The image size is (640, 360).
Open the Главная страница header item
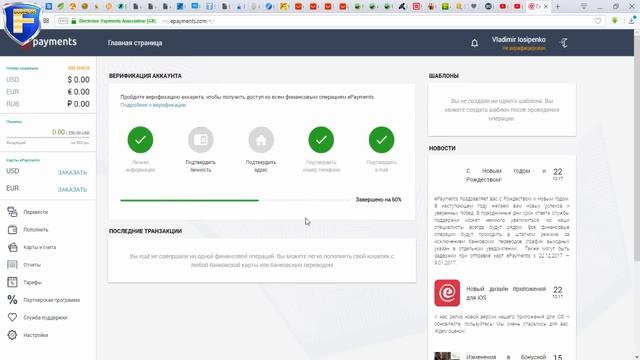click(x=135, y=43)
